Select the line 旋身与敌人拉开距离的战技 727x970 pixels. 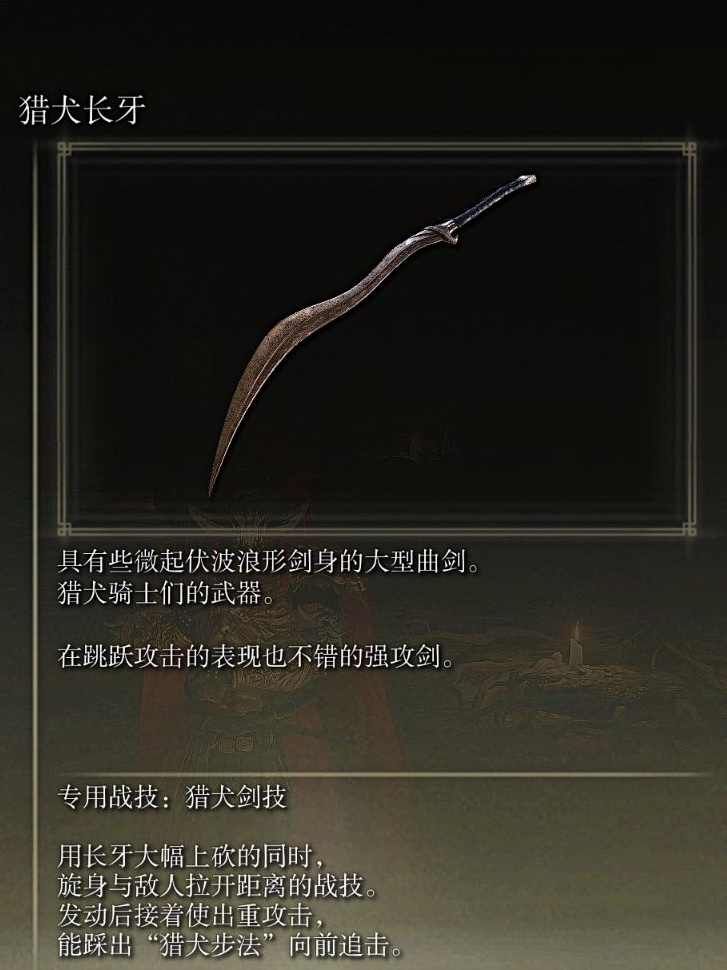pyautogui.click(x=217, y=886)
